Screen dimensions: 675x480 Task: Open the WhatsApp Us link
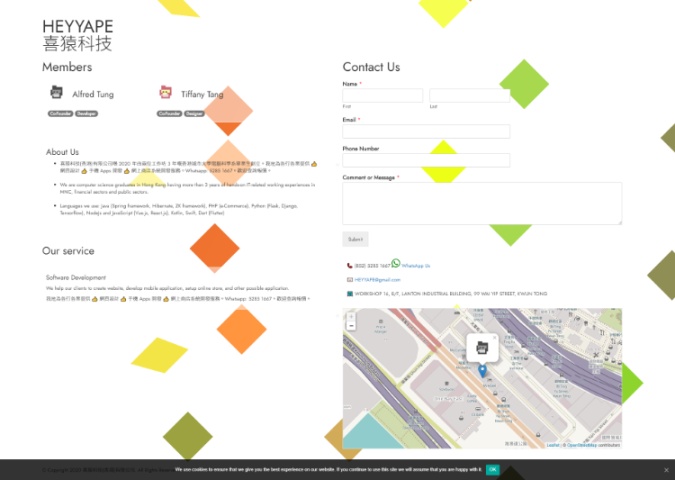[x=415, y=266]
